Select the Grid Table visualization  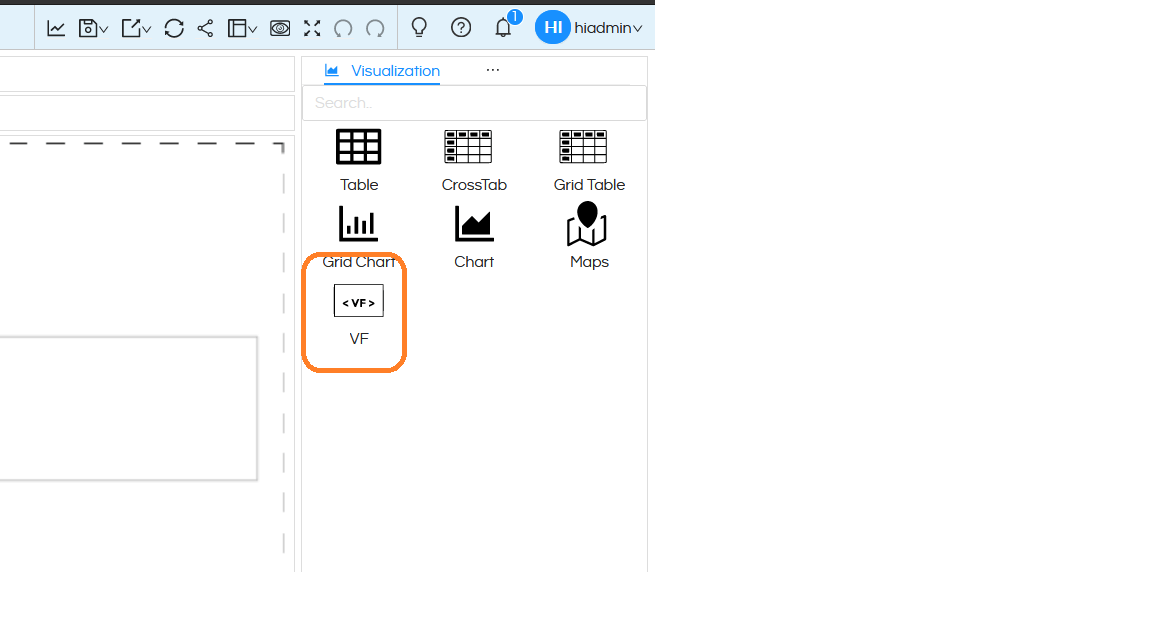pyautogui.click(x=589, y=161)
